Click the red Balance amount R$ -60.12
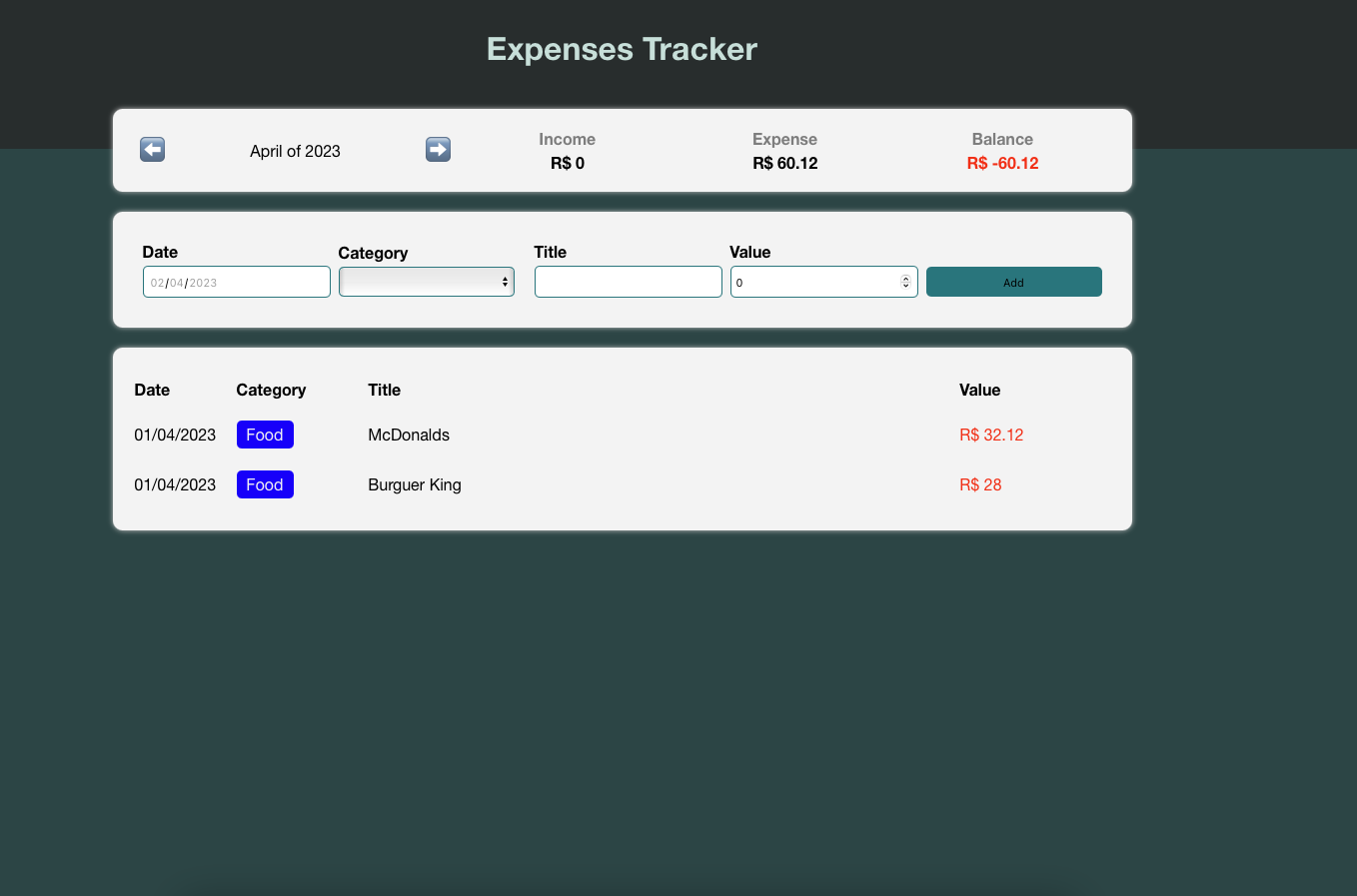The height and width of the screenshot is (896, 1357). (1002, 164)
